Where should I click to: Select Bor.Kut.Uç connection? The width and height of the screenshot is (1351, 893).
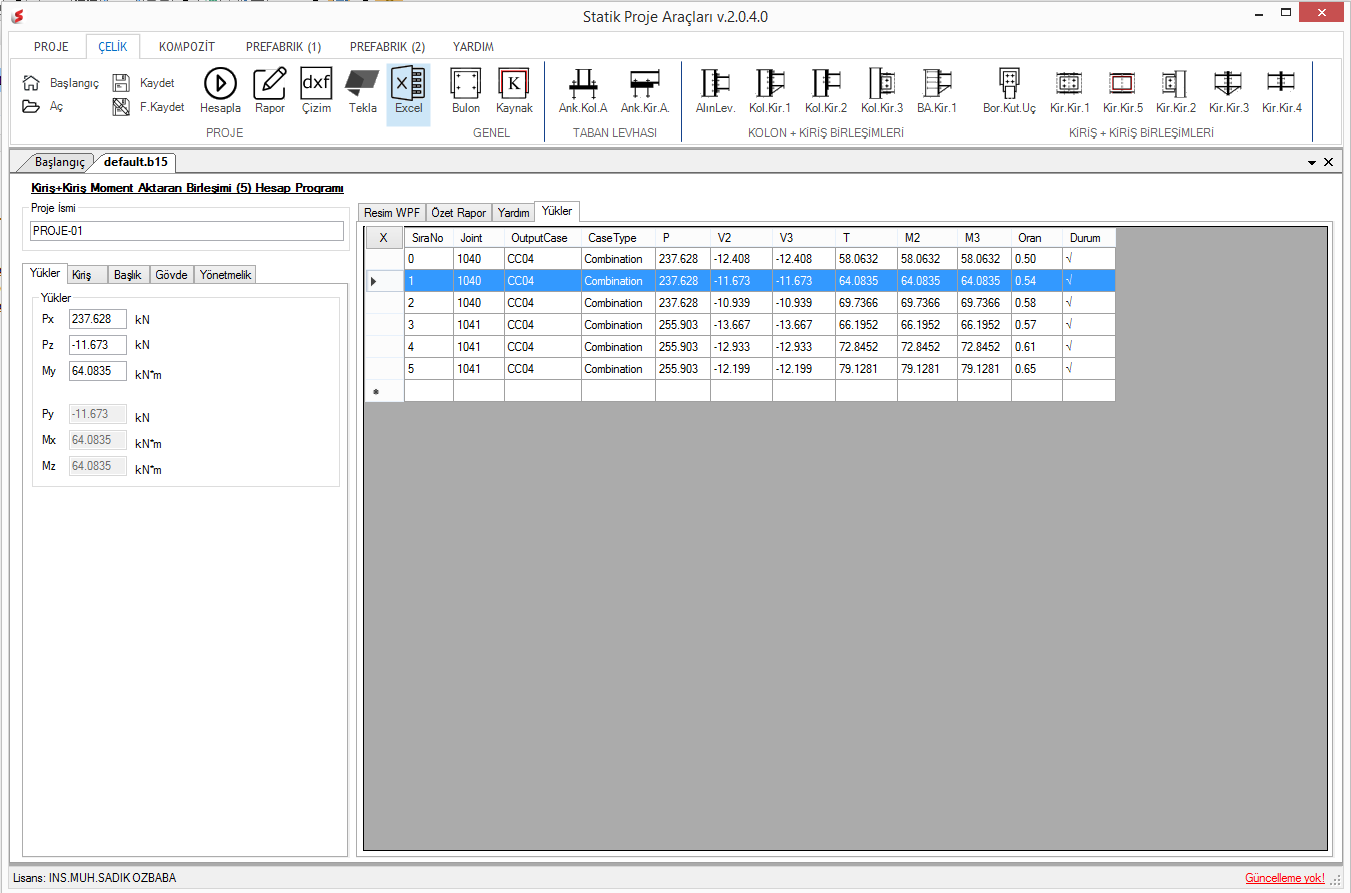(1009, 91)
